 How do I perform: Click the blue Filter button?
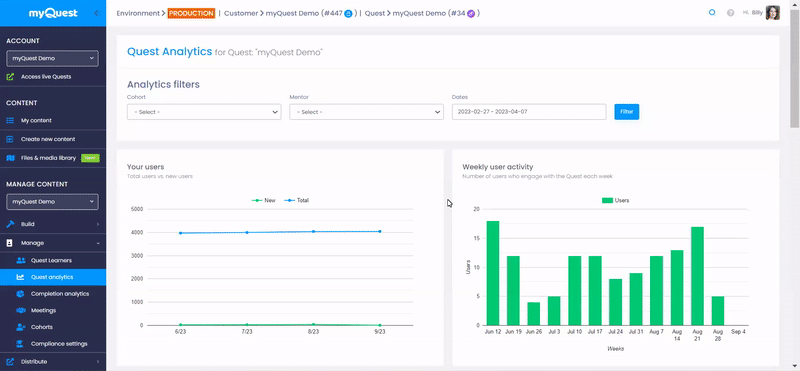(627, 112)
